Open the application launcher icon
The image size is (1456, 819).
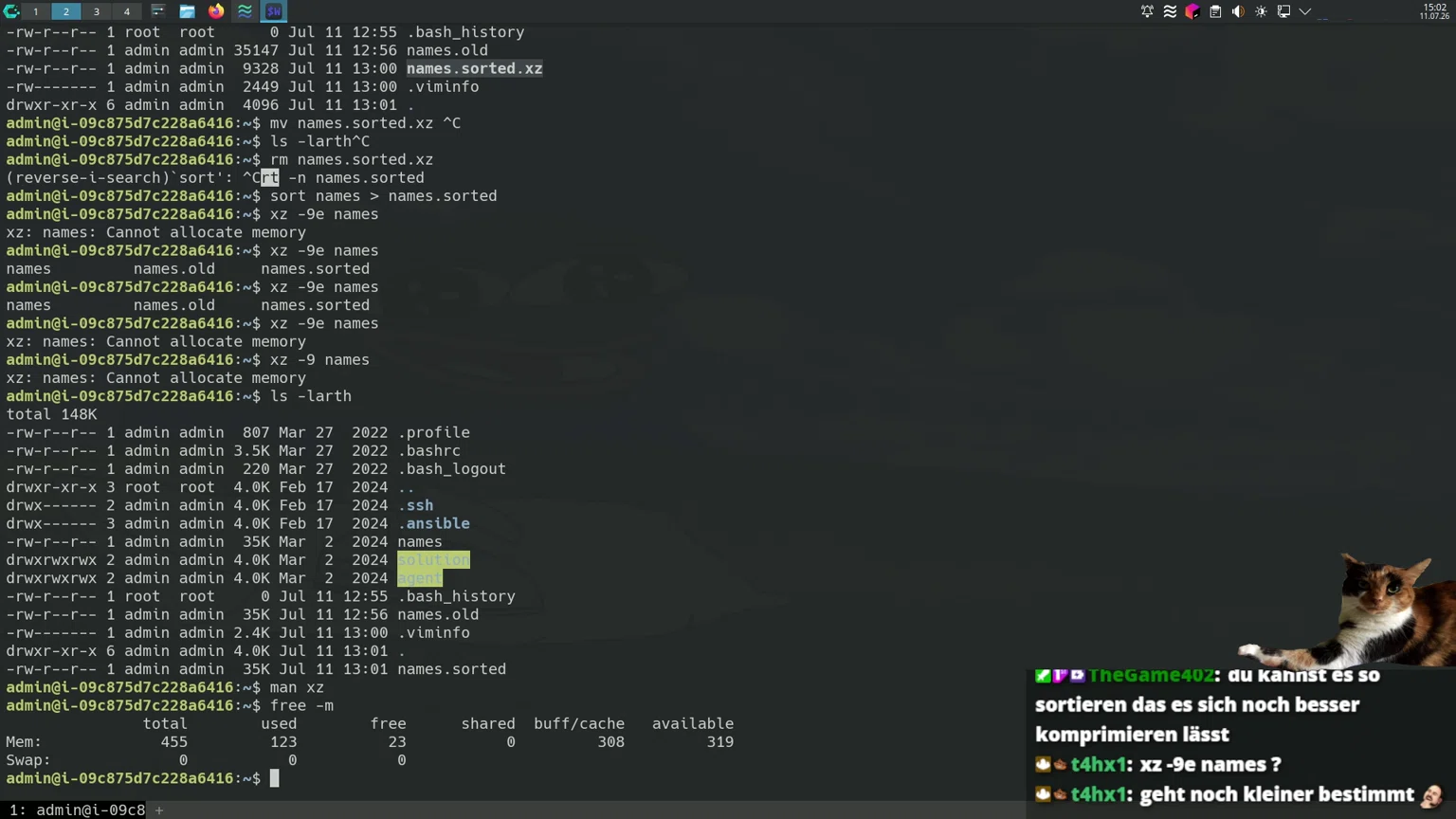11,11
